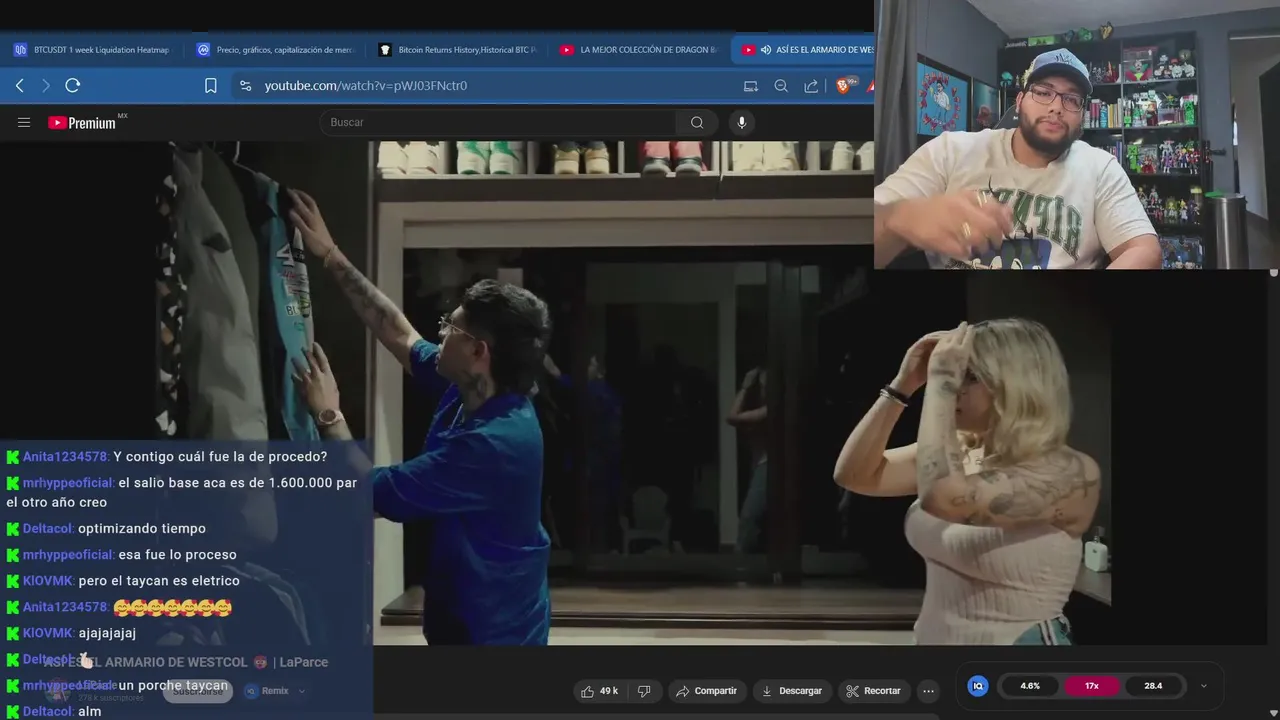
Task: Expand the stats panel chevron
Action: pyautogui.click(x=1203, y=686)
